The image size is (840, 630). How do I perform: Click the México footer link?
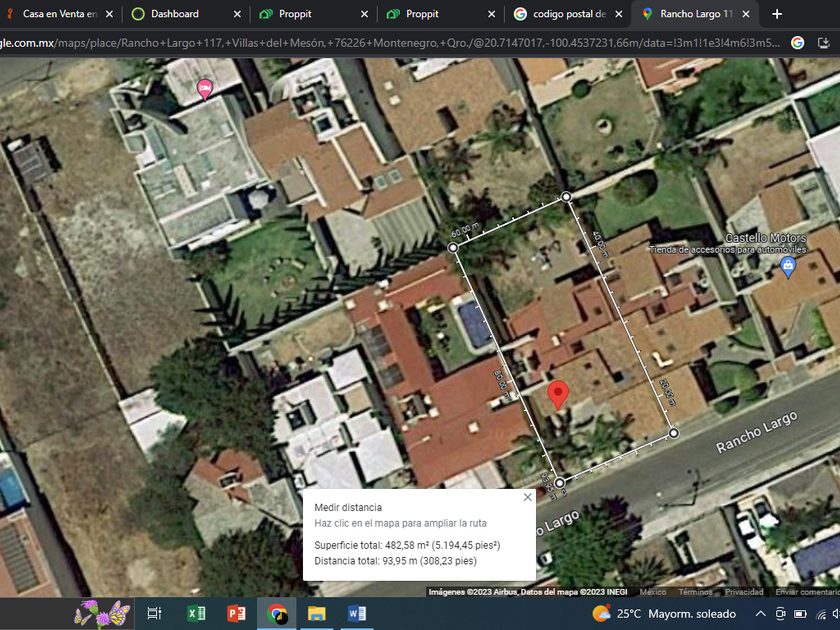pyautogui.click(x=652, y=592)
